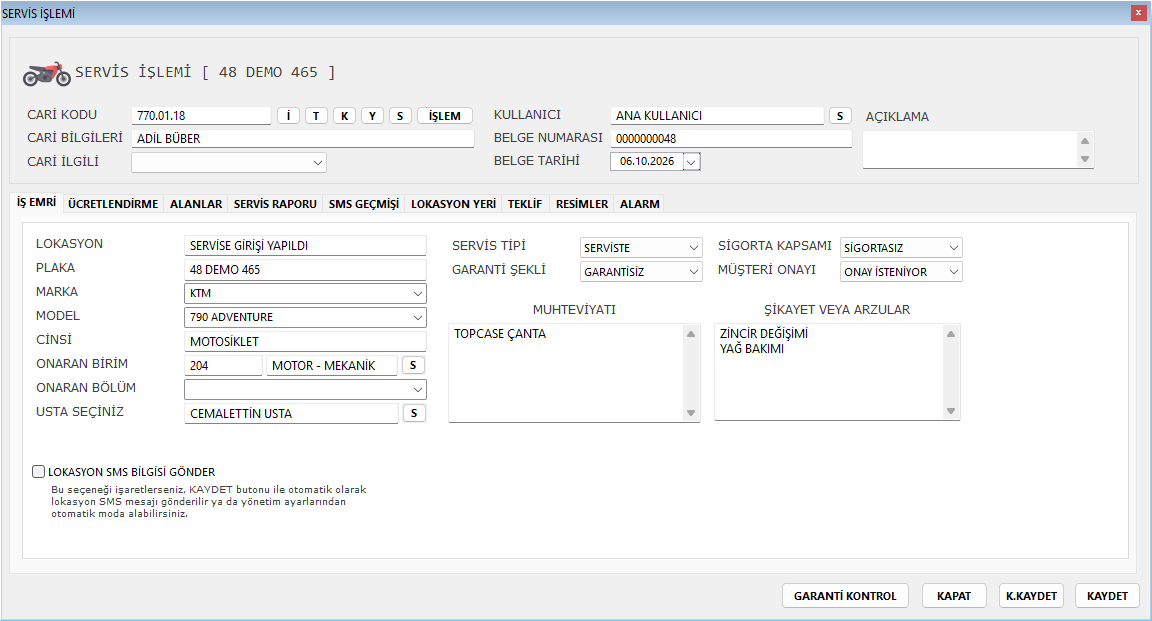
Task: Click the KAPAT button
Action: [954, 596]
